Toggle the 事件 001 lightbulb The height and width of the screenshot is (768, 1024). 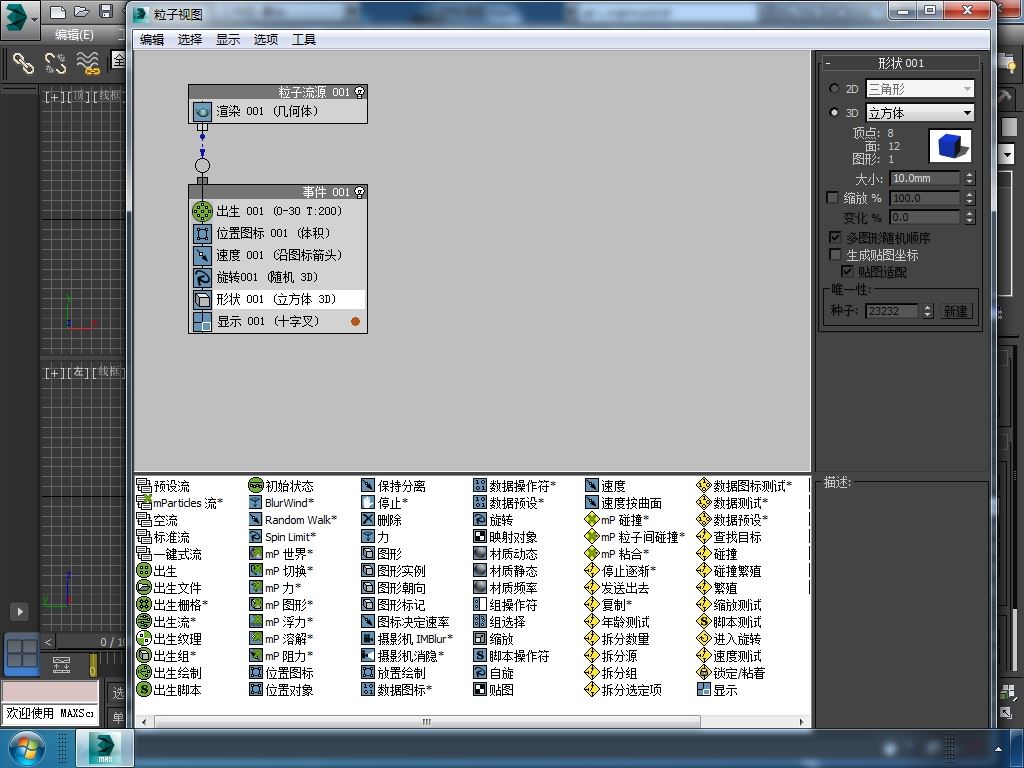point(359,192)
